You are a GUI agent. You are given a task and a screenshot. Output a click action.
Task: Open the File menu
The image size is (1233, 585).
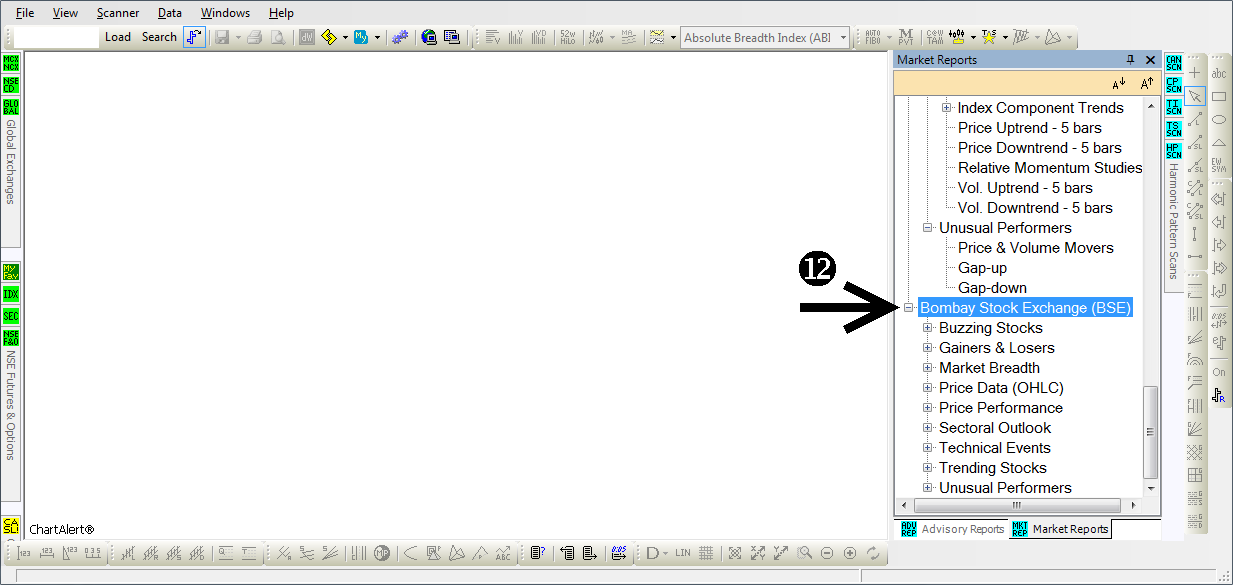coord(25,13)
